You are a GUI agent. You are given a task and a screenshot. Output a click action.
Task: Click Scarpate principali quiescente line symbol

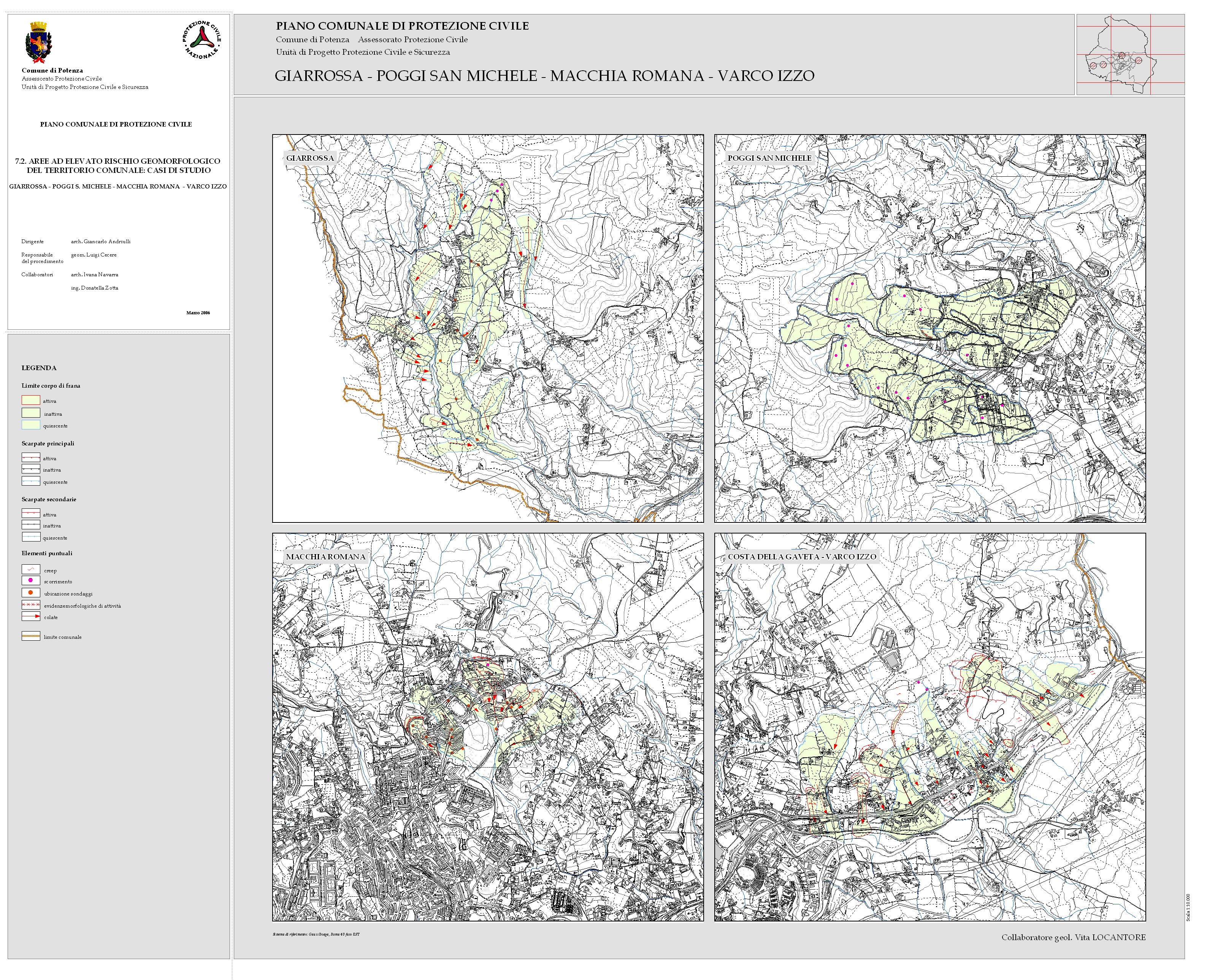(30, 481)
